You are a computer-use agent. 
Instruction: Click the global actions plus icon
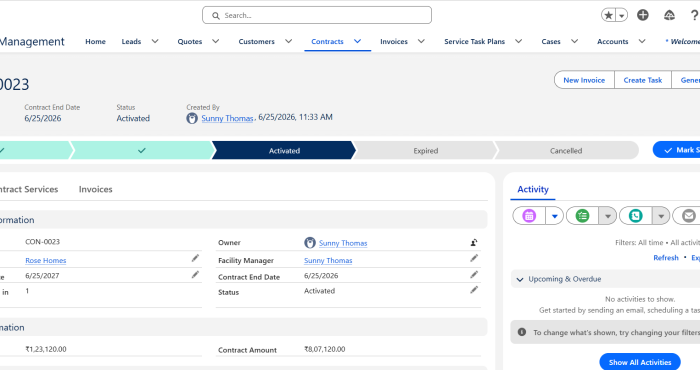pos(643,15)
